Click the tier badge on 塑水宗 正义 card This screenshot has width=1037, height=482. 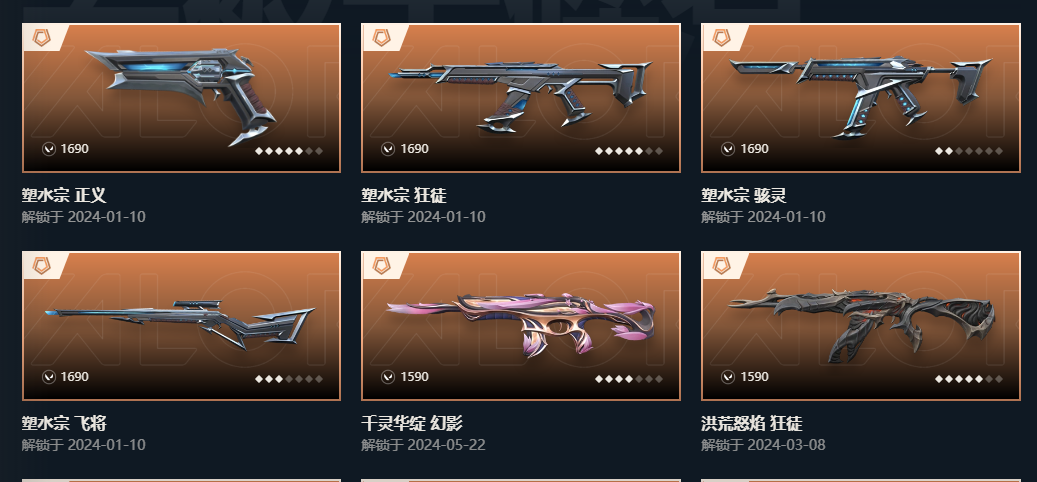click(x=42, y=38)
